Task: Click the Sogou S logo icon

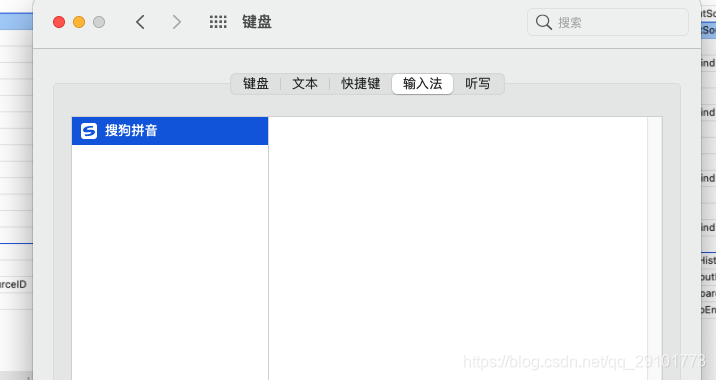Action: coord(89,131)
